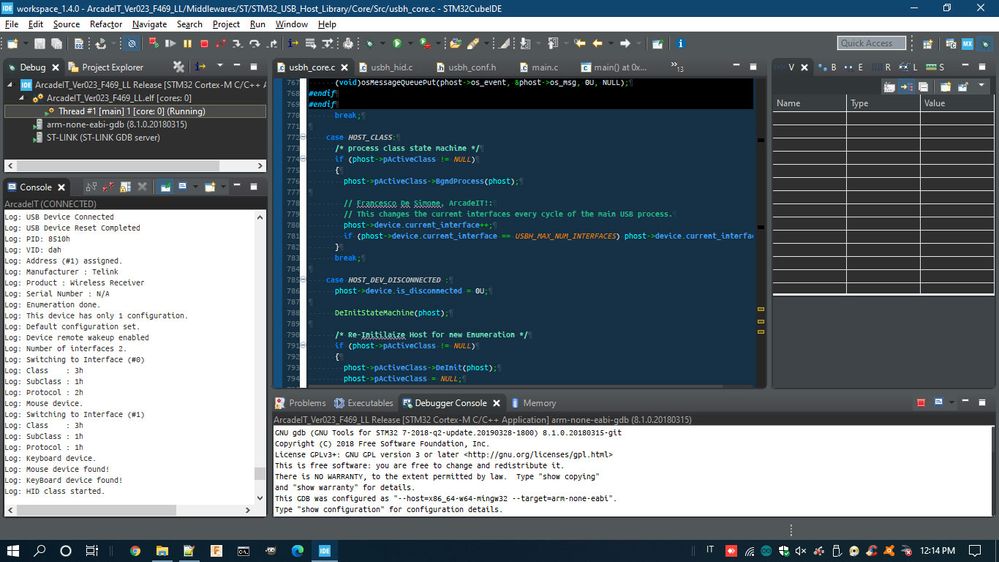Switch to the C/C++ perspective icon
The width and height of the screenshot is (999, 562).
coord(951,43)
